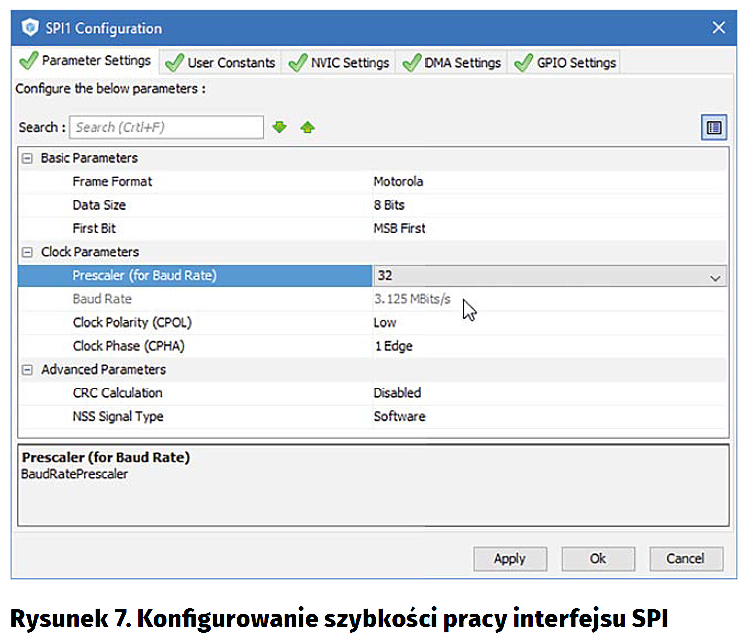Confirm with the Ok button
This screenshot has height=641, width=747.
(597, 558)
